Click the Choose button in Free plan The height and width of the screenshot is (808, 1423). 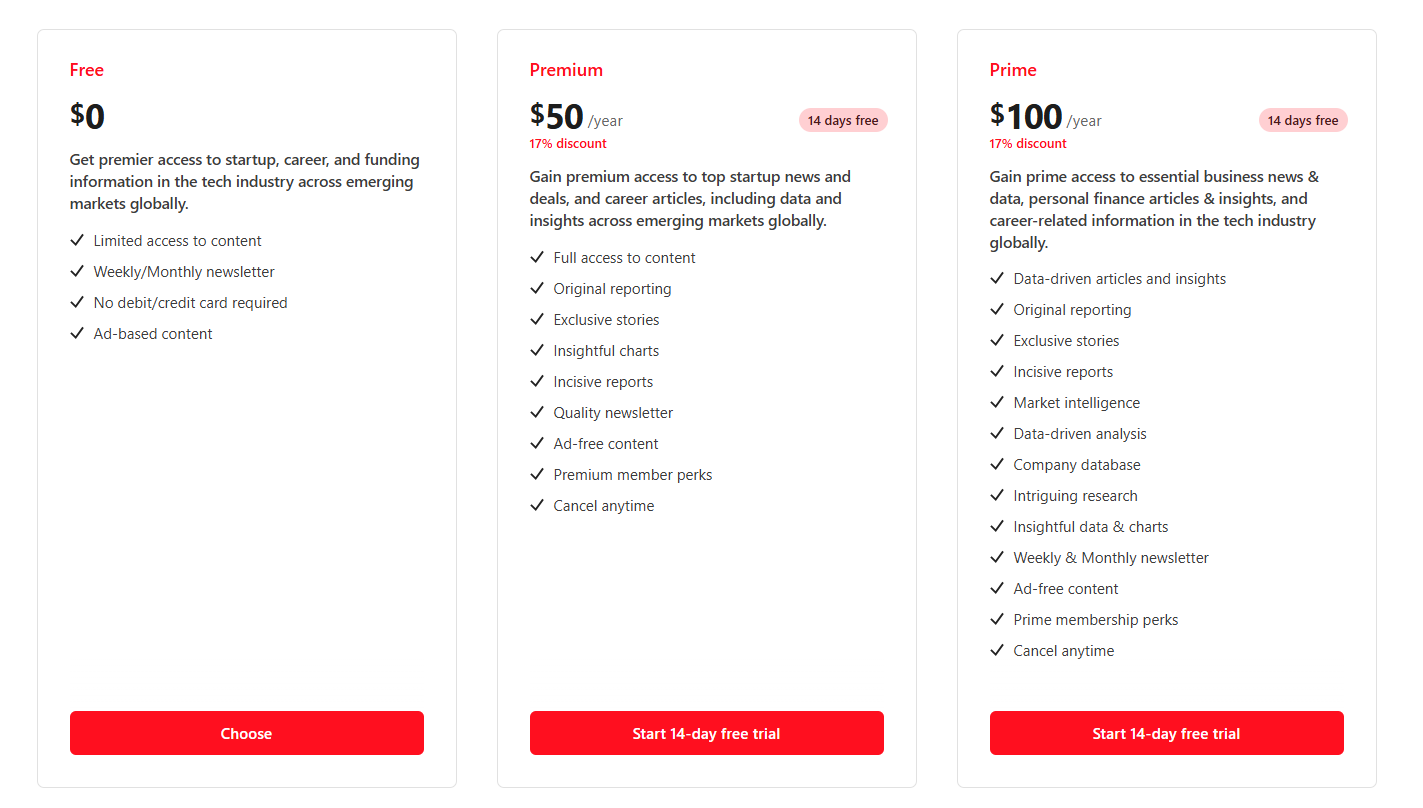pos(246,733)
